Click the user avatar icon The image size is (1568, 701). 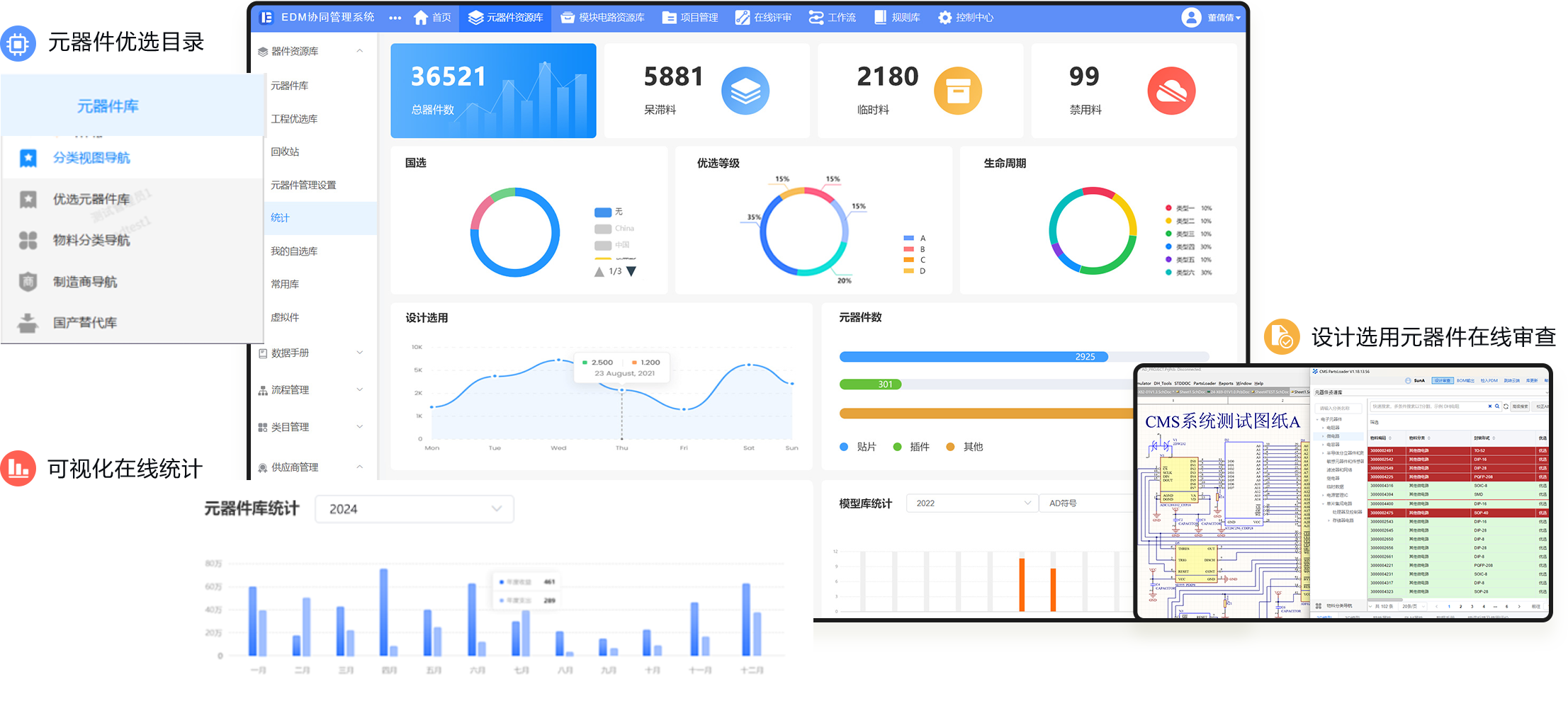1190,18
